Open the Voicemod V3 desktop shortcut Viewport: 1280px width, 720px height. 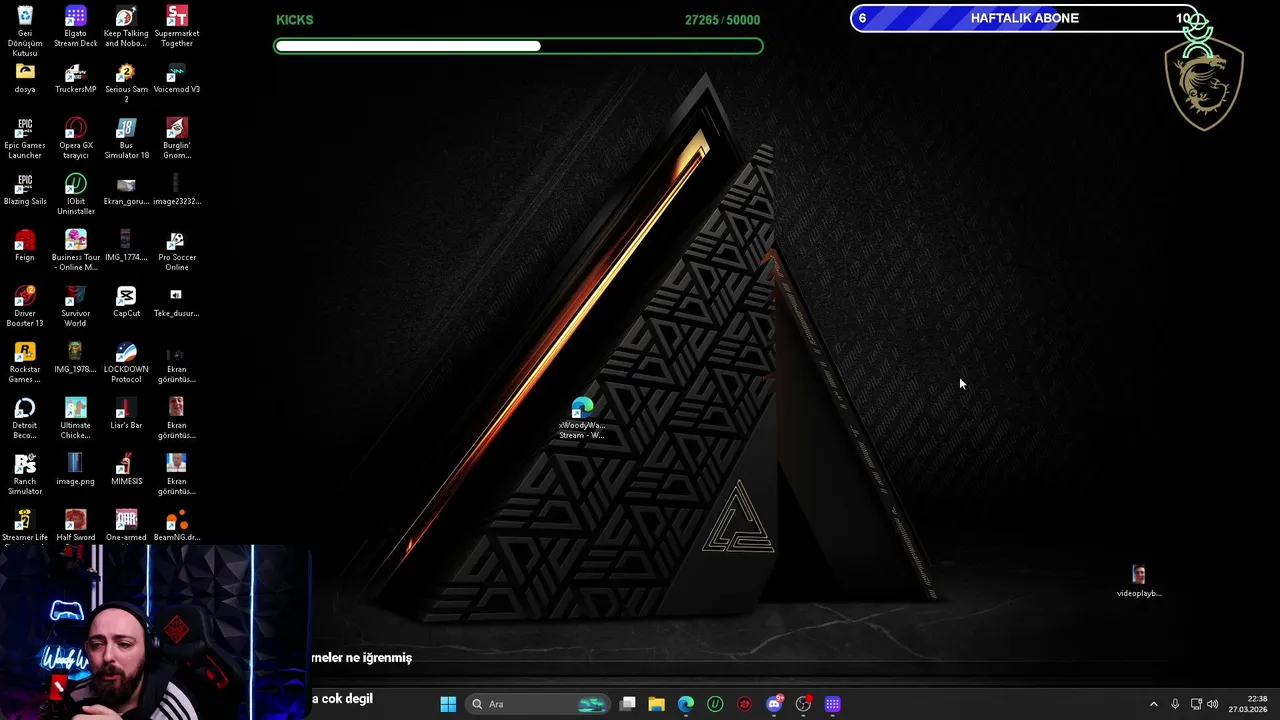tap(177, 79)
